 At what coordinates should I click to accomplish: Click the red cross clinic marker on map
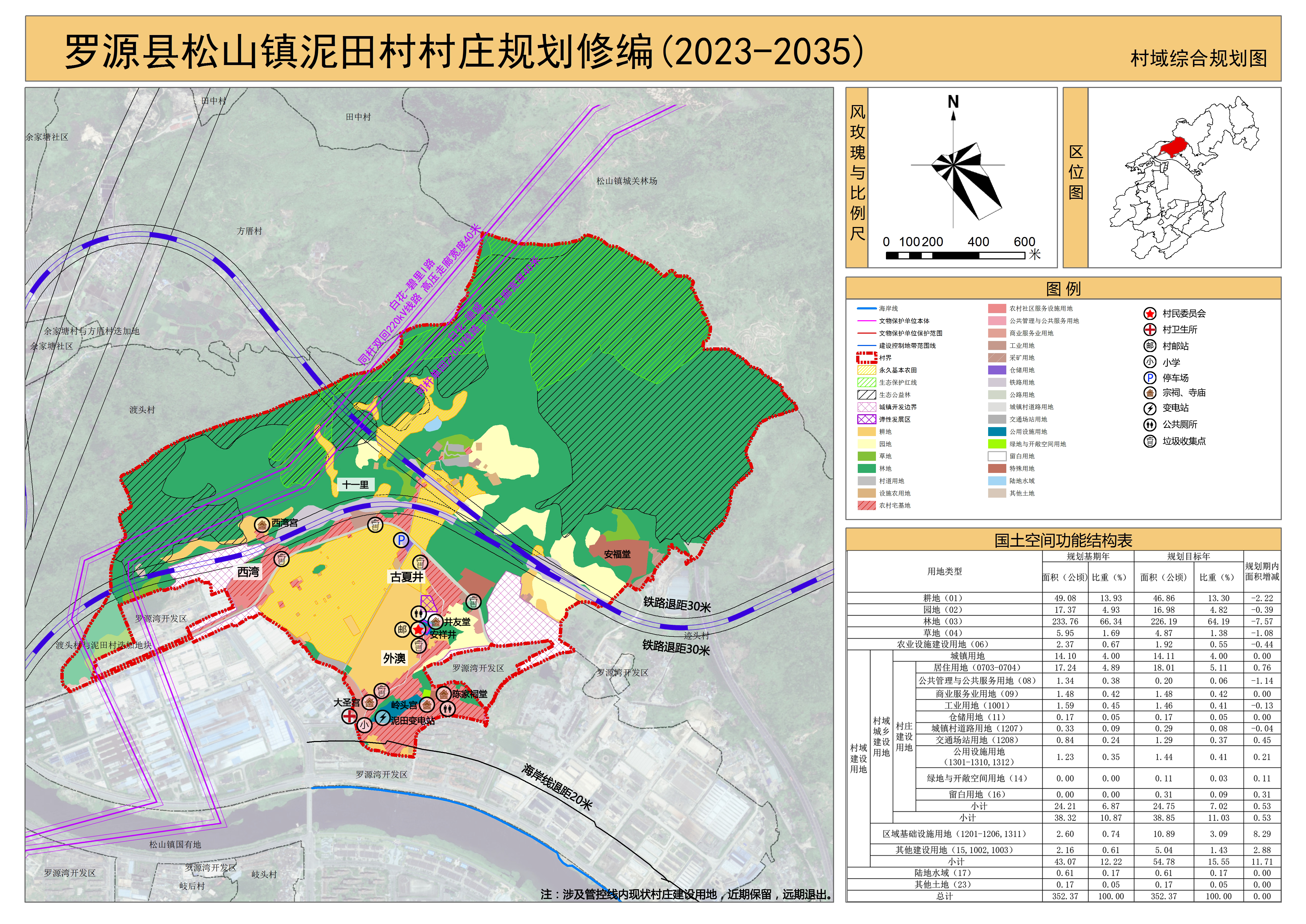pyautogui.click(x=349, y=716)
